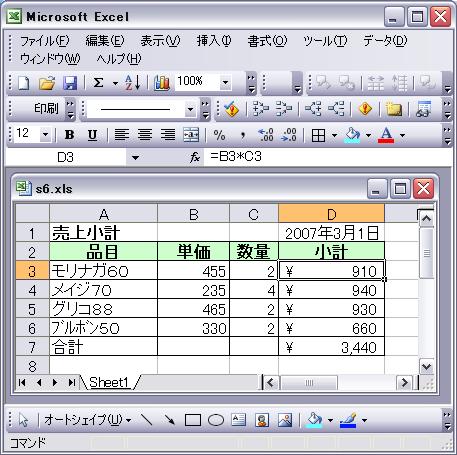457x455 pixels.
Task: Center align text
Action: [145, 135]
